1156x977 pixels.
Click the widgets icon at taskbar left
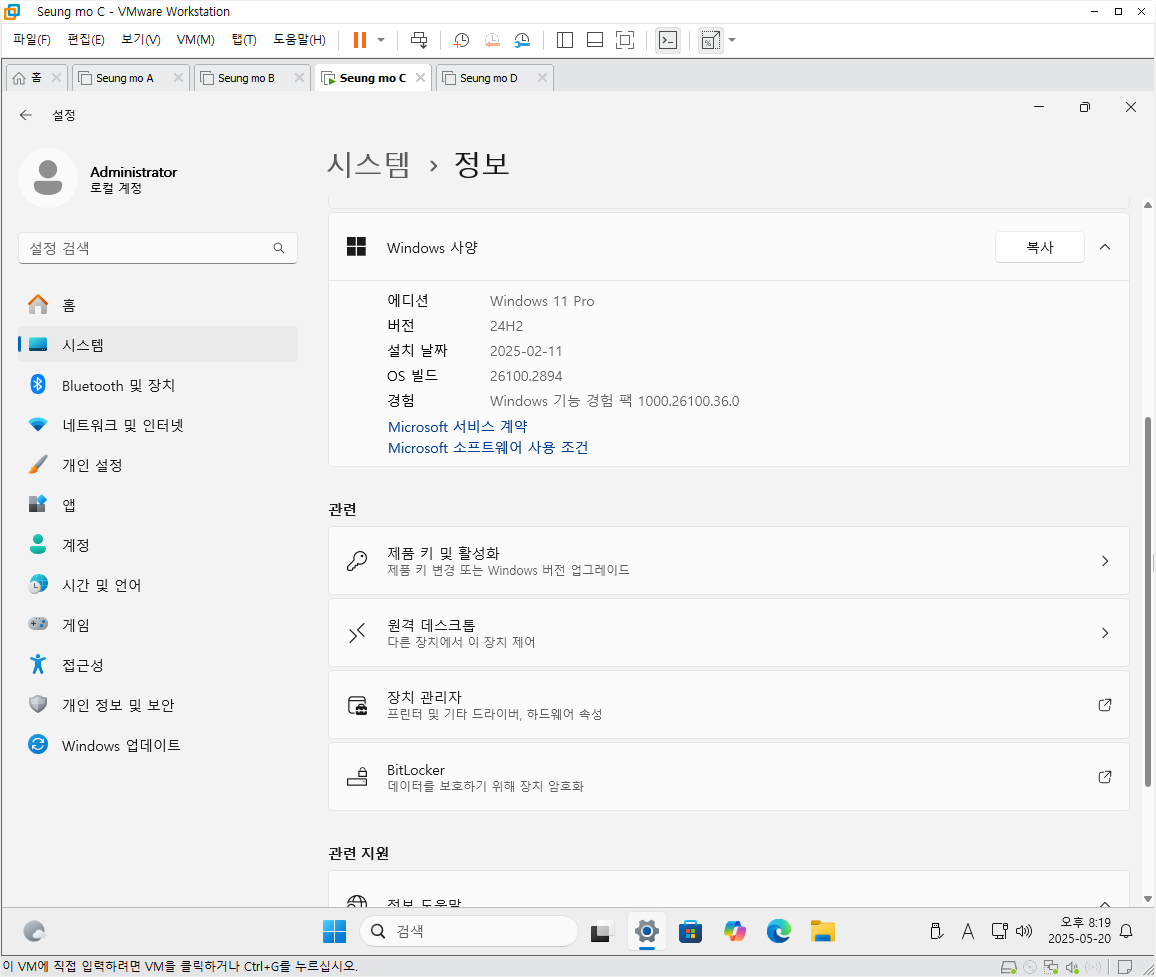pyautogui.click(x=34, y=931)
